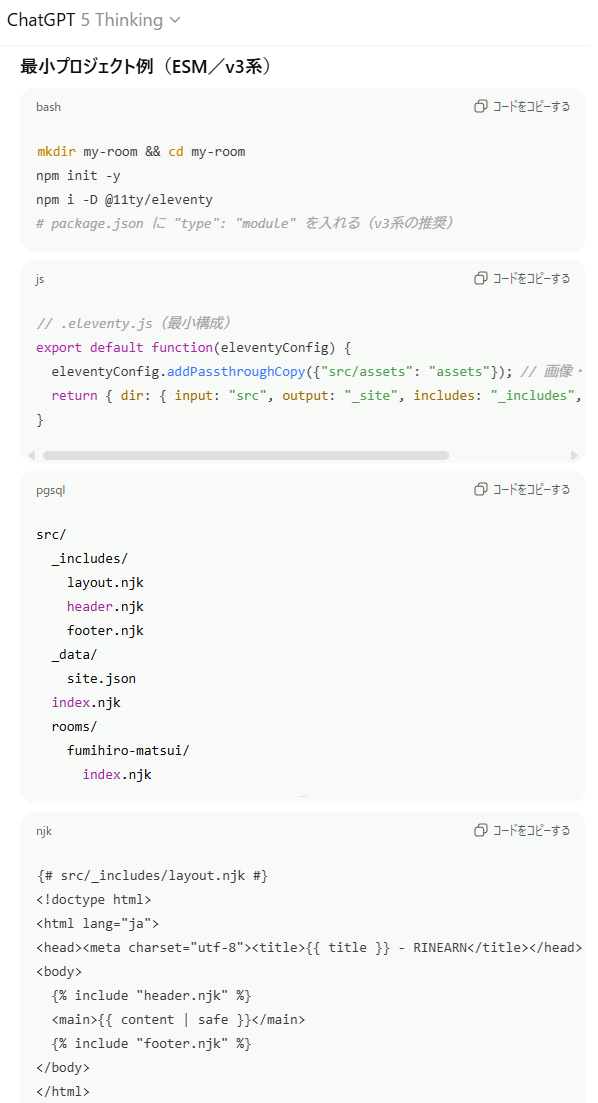Click the npm init -y command line
Image resolution: width=598 pixels, height=1103 pixels.
(x=78, y=175)
